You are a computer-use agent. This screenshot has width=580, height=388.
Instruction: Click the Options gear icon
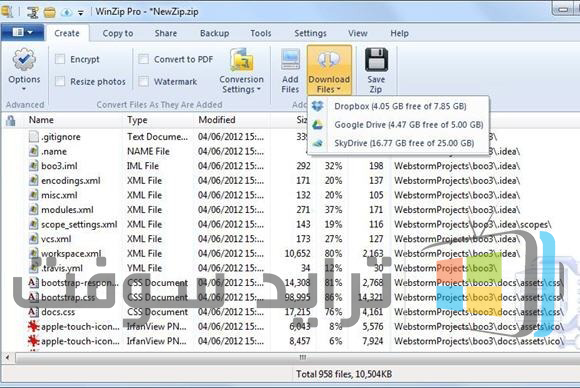[x=24, y=59]
